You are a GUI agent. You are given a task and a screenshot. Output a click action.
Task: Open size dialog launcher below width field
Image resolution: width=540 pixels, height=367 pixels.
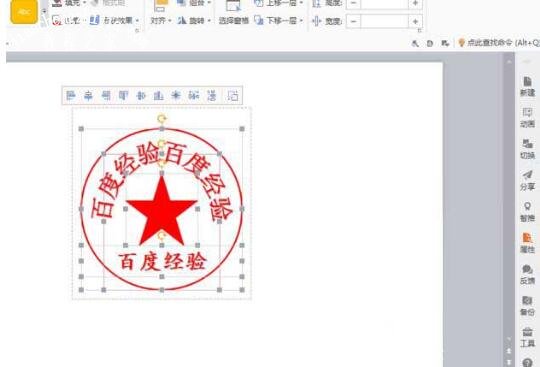pyautogui.click(x=420, y=30)
